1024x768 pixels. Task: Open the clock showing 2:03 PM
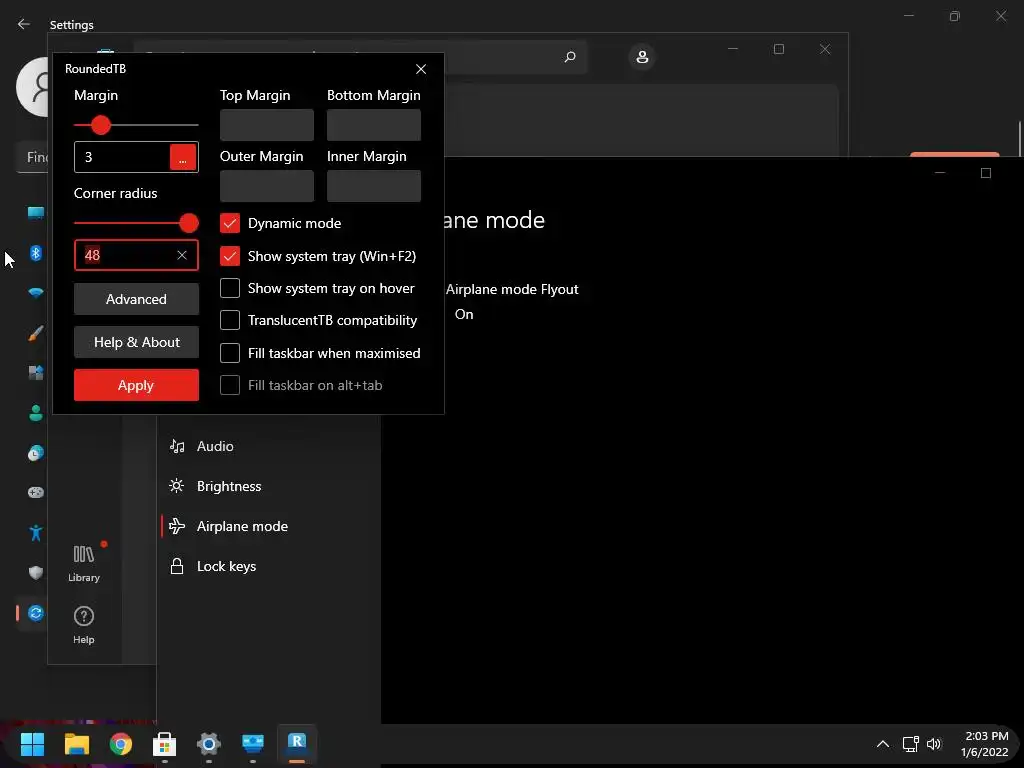click(985, 744)
